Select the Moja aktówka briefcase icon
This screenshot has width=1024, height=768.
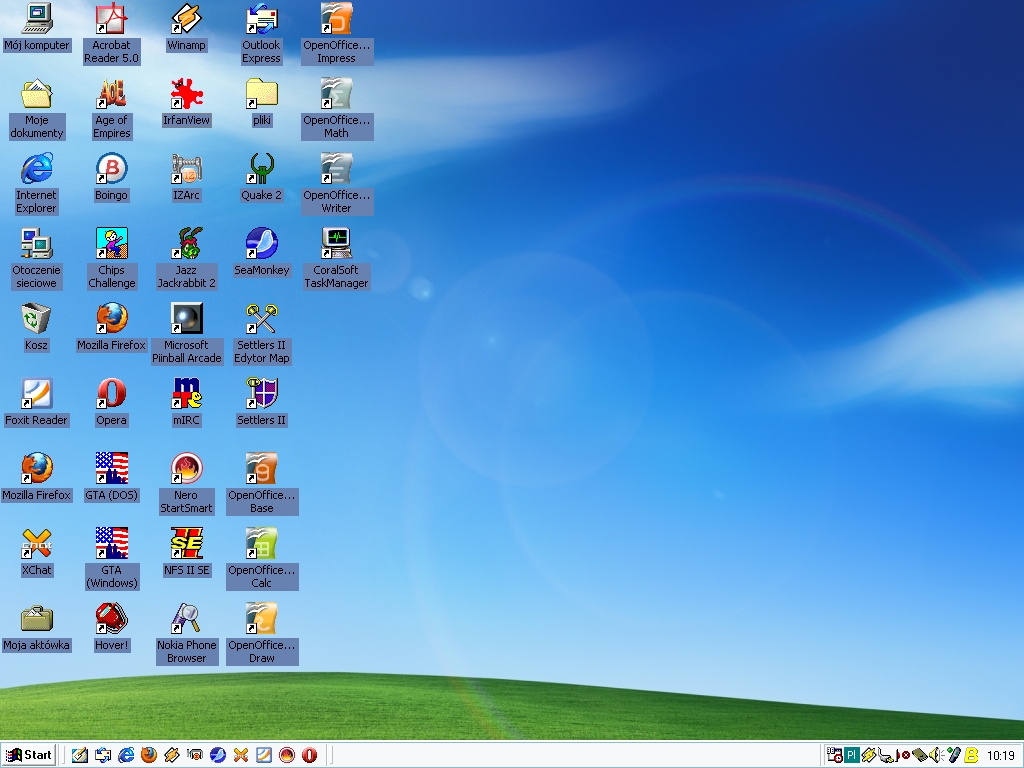pos(37,628)
